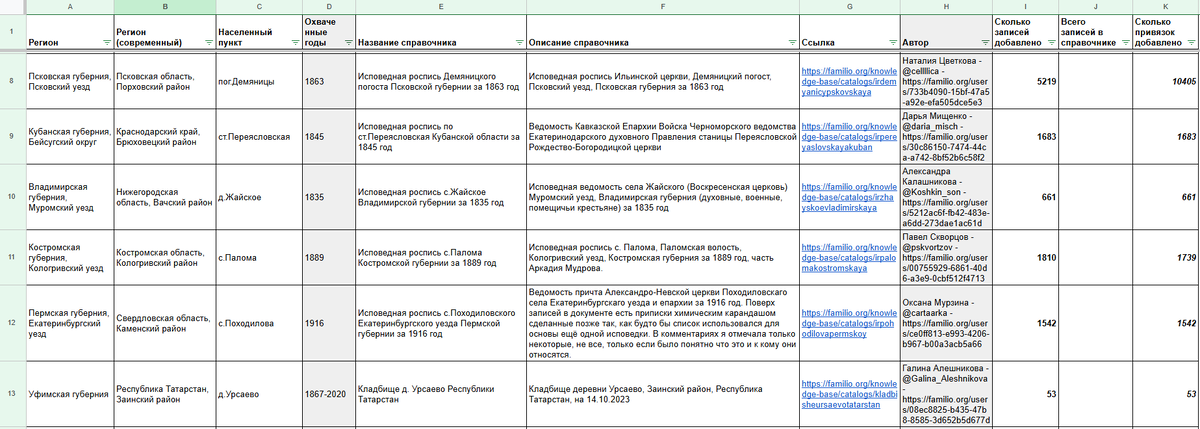The image size is (1200, 429).
Task: Click year cell '1863'
Action: [x=328, y=81]
